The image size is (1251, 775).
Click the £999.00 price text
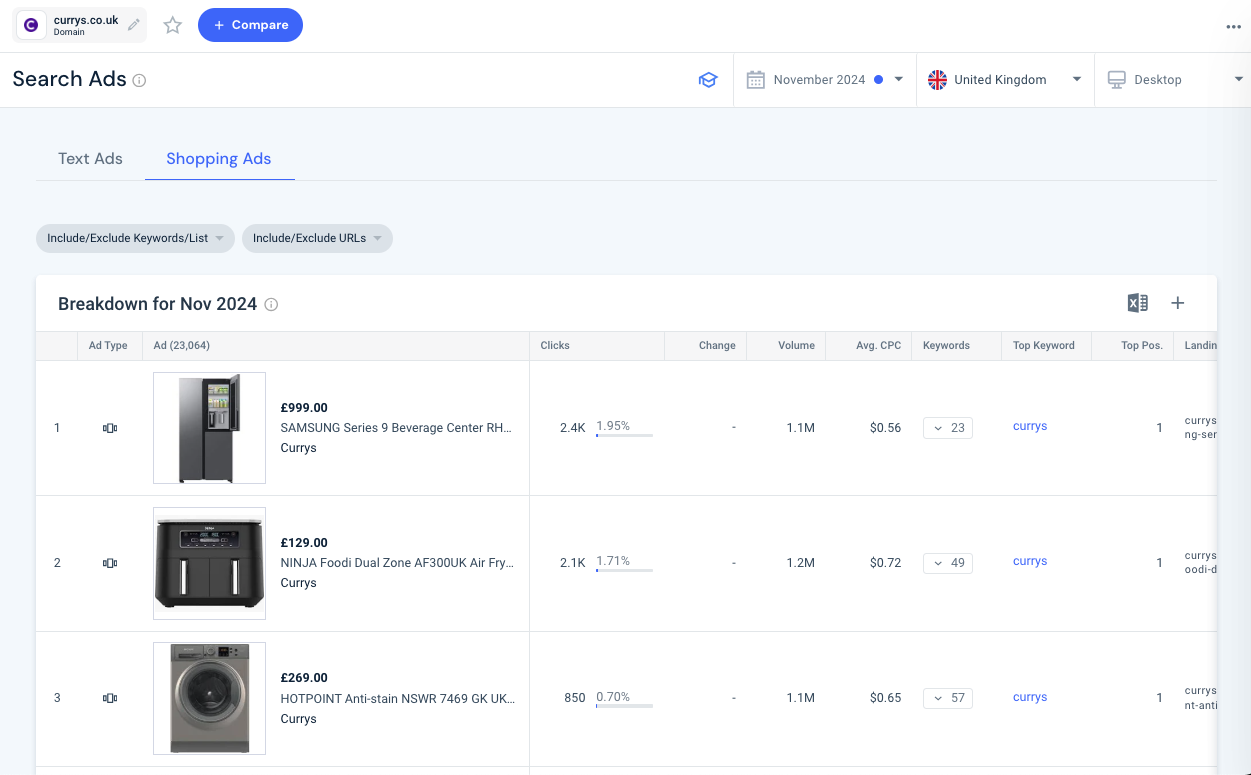304,408
